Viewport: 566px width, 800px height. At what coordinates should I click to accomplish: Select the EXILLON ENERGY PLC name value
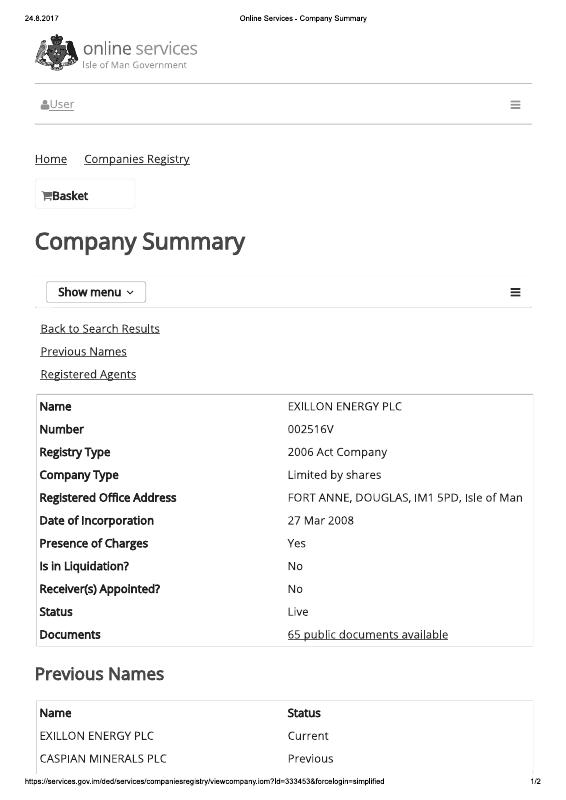(344, 407)
